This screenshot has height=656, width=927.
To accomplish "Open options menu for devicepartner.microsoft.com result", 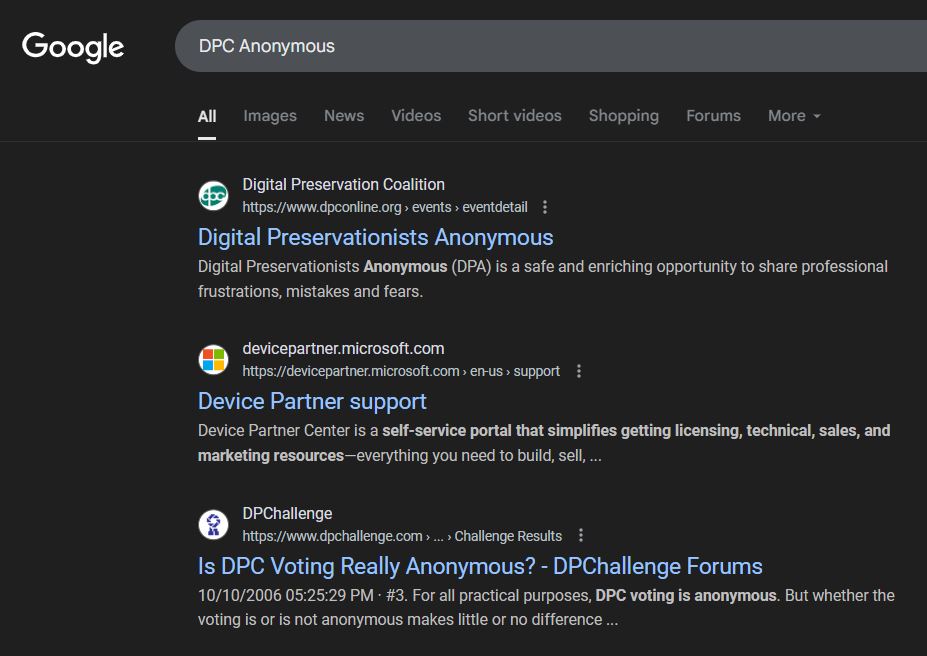I will [x=579, y=371].
